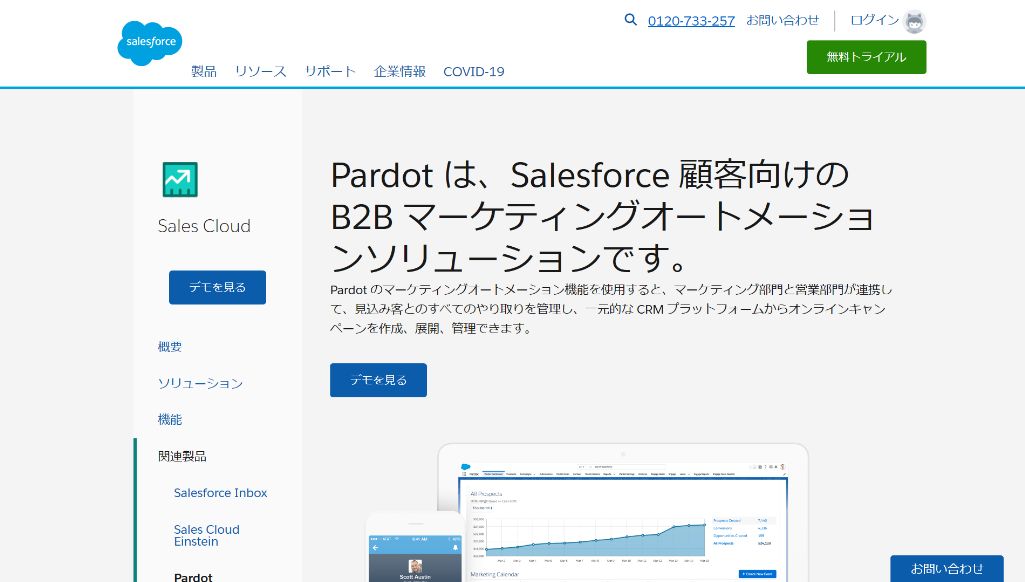This screenshot has width=1025, height=582.
Task: Click the search magnifier icon
Action: (x=630, y=20)
